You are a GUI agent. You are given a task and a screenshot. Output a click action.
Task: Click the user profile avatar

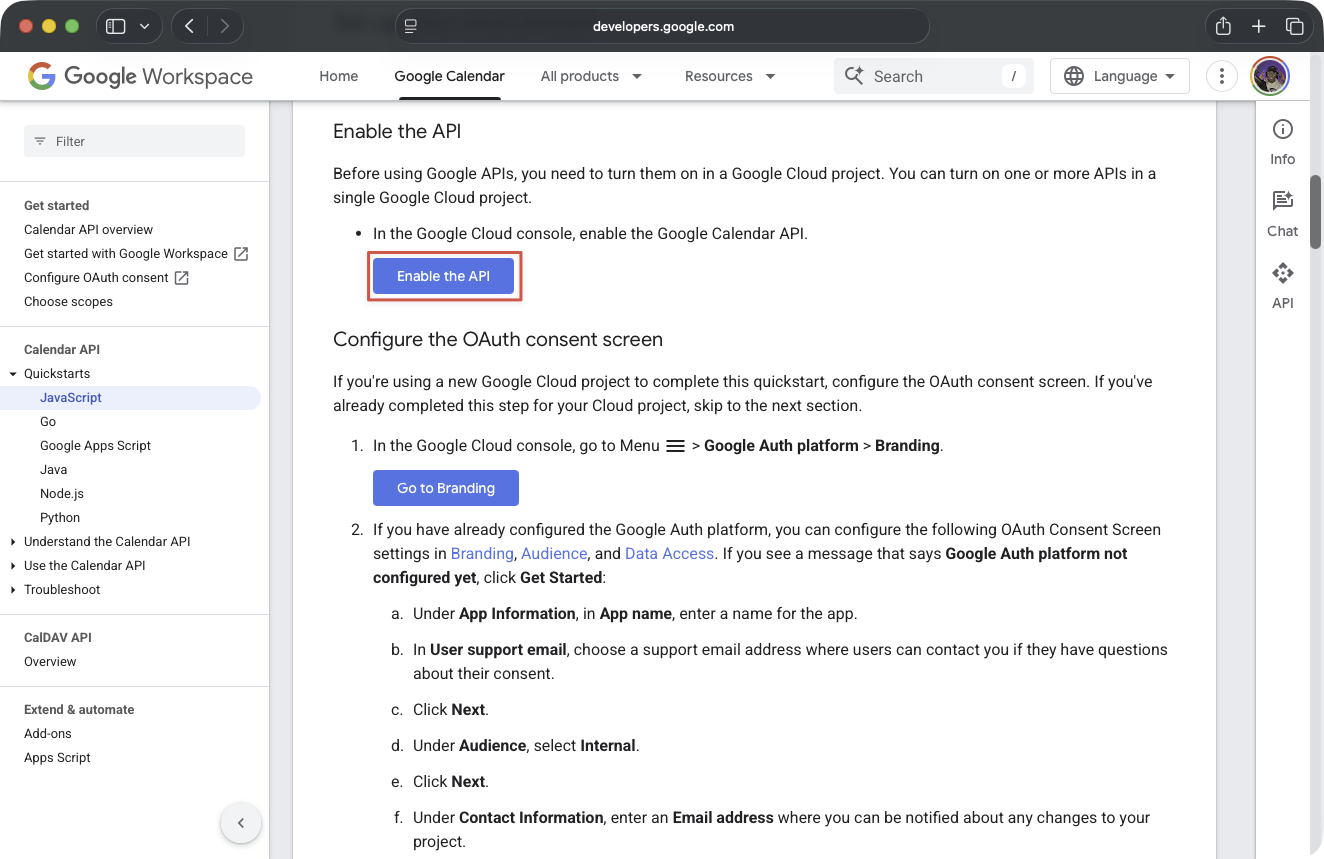coord(1270,76)
